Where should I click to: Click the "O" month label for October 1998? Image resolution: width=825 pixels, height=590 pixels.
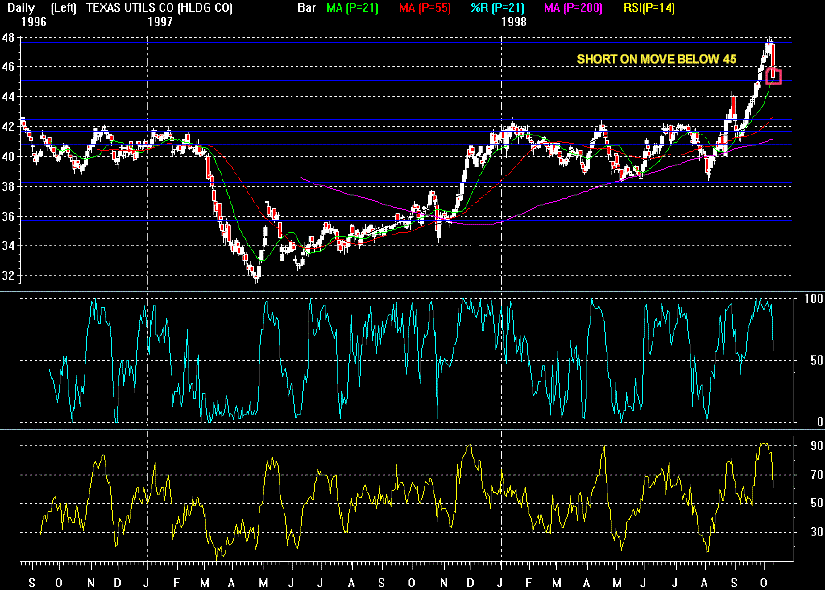tap(764, 583)
